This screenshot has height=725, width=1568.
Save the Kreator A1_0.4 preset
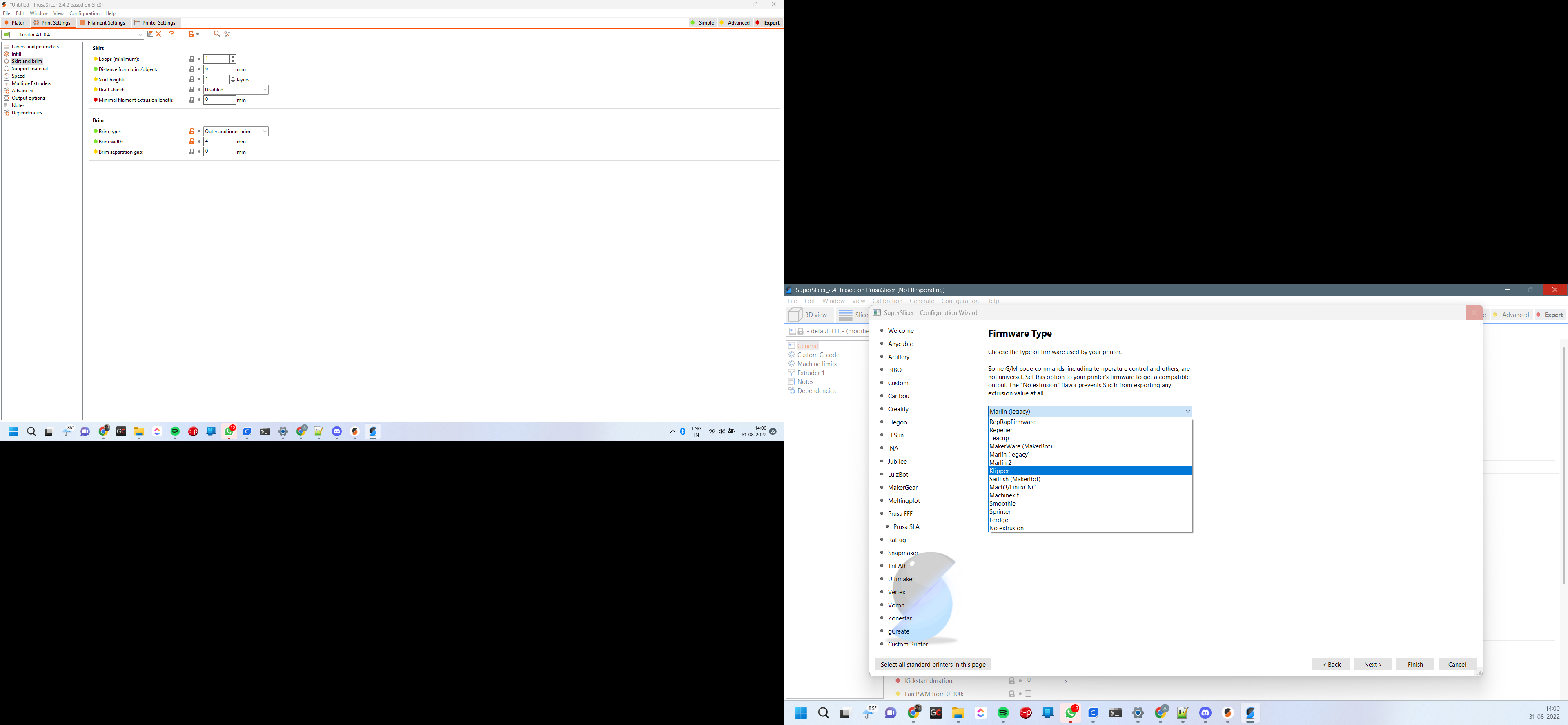click(150, 34)
